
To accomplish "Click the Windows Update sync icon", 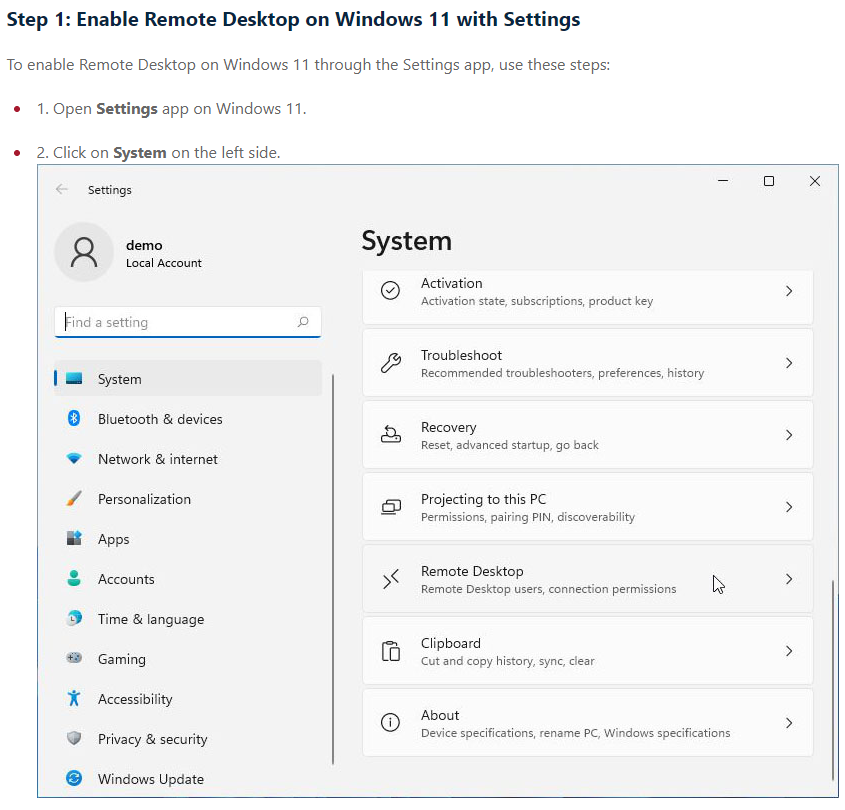I will click(74, 778).
